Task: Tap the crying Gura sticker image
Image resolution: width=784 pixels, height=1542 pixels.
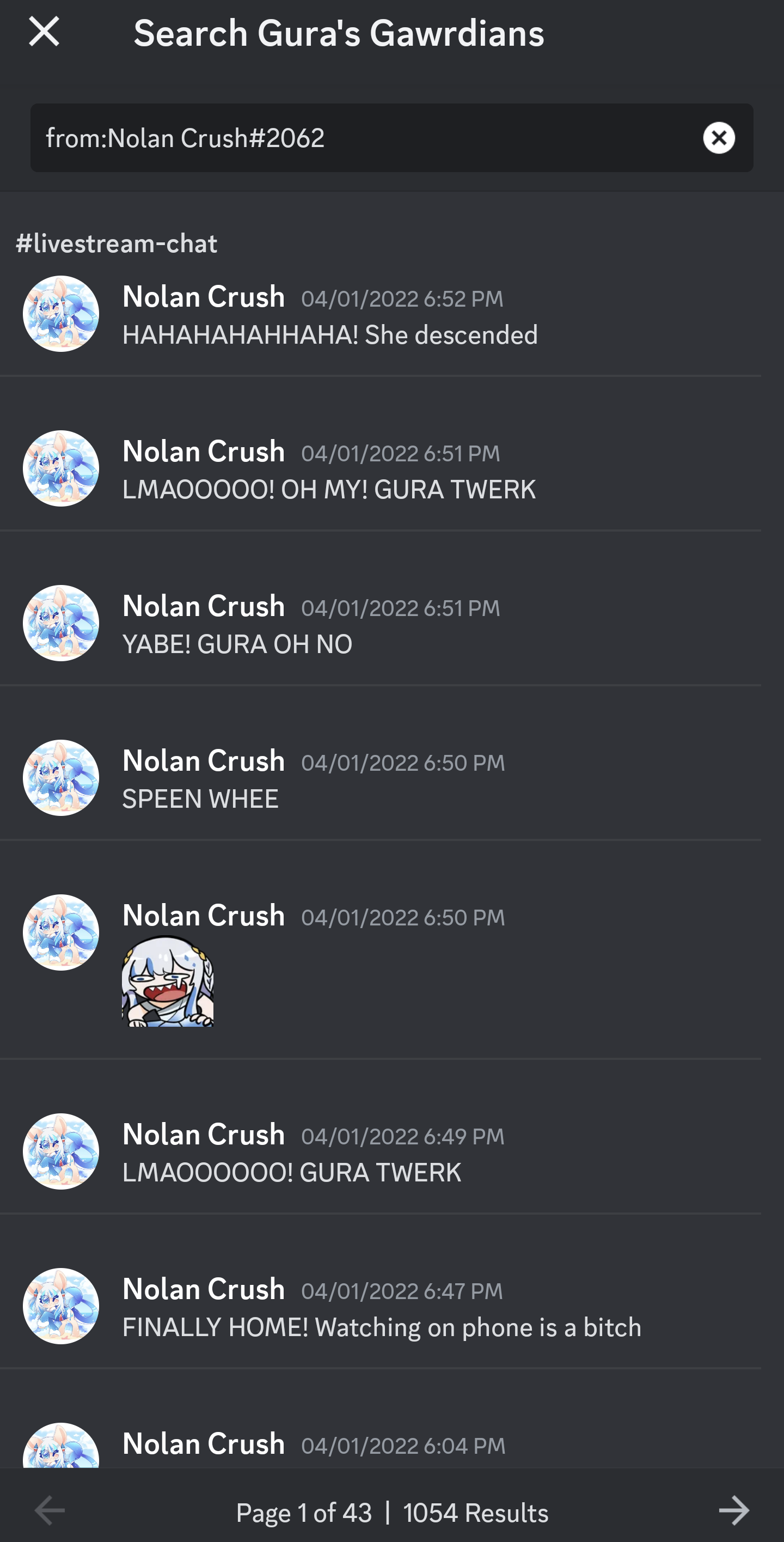Action: click(168, 982)
